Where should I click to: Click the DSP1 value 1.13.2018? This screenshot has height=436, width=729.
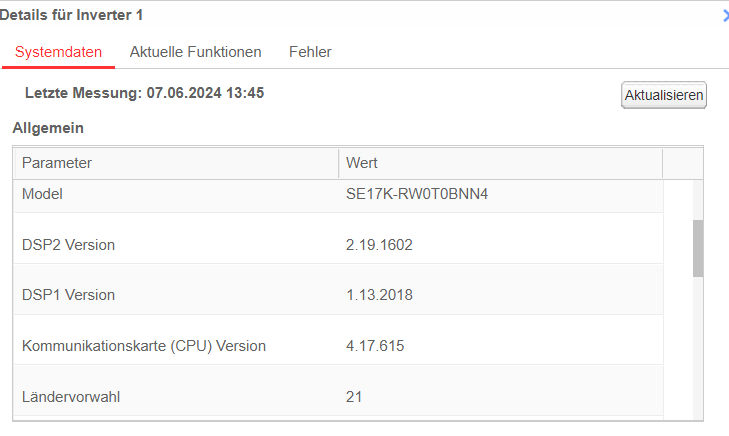pos(379,295)
